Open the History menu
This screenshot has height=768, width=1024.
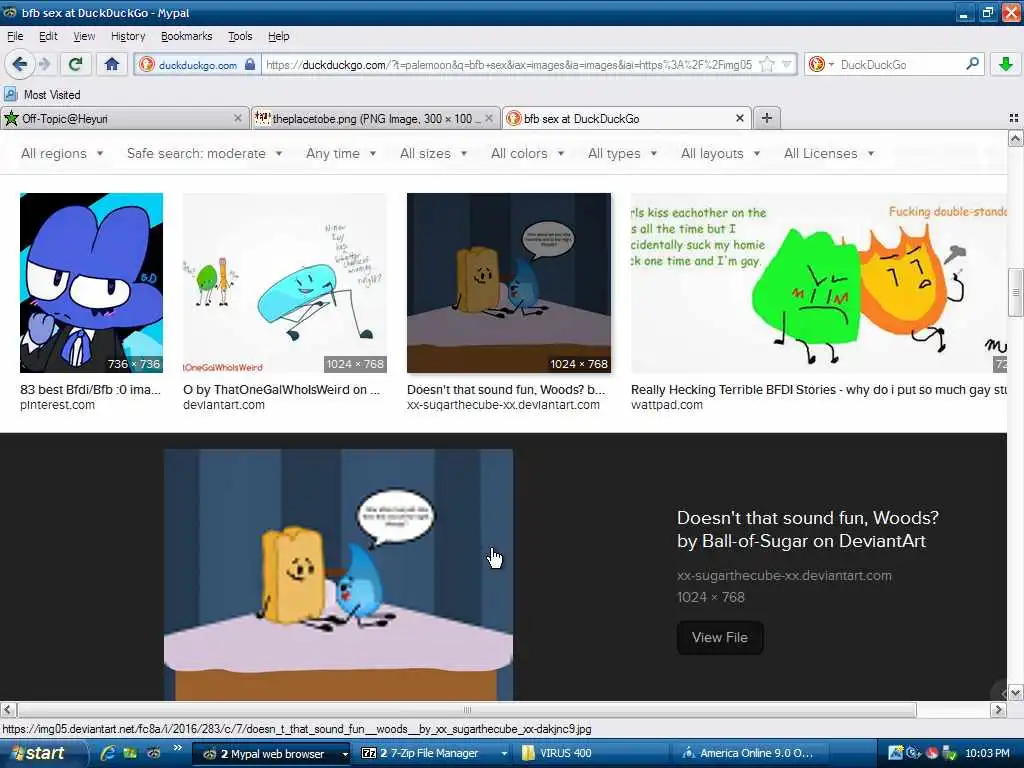click(x=128, y=36)
